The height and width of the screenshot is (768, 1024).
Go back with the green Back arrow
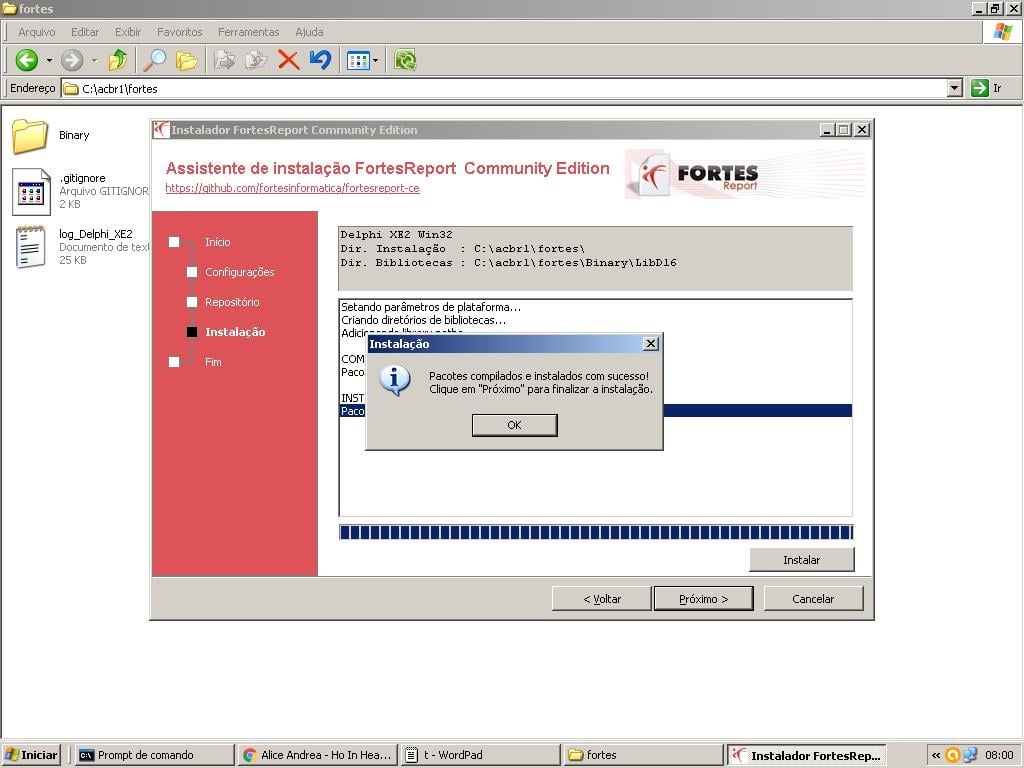[26, 60]
